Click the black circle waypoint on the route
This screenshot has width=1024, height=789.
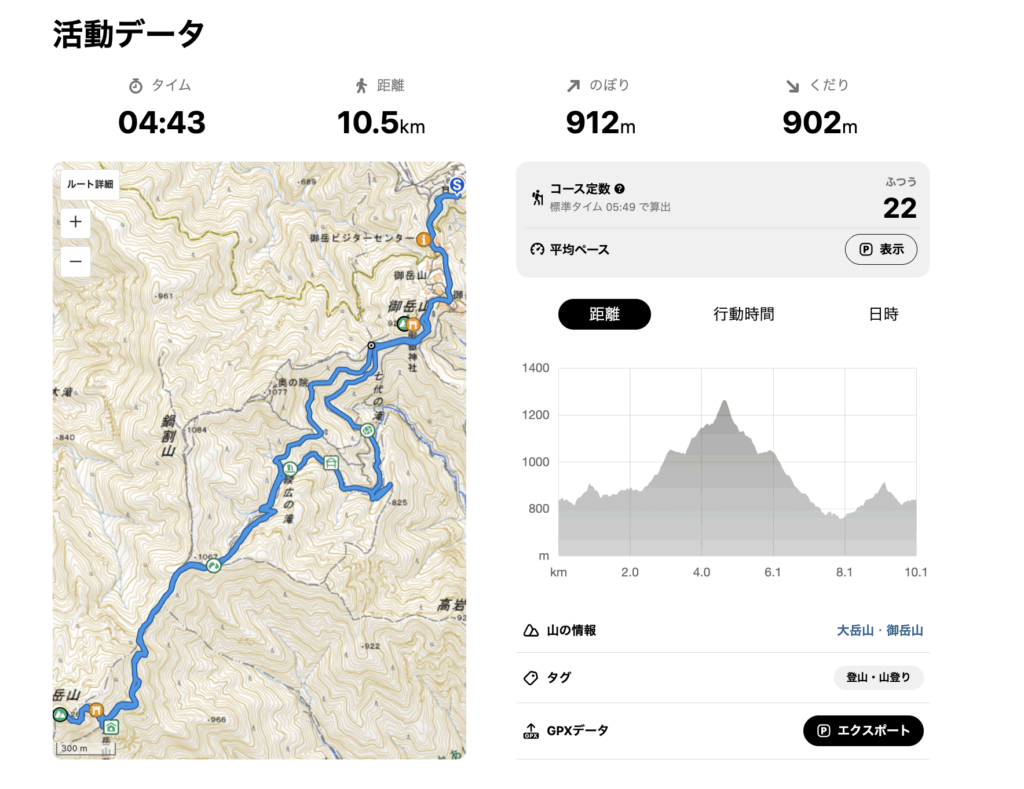click(x=371, y=345)
